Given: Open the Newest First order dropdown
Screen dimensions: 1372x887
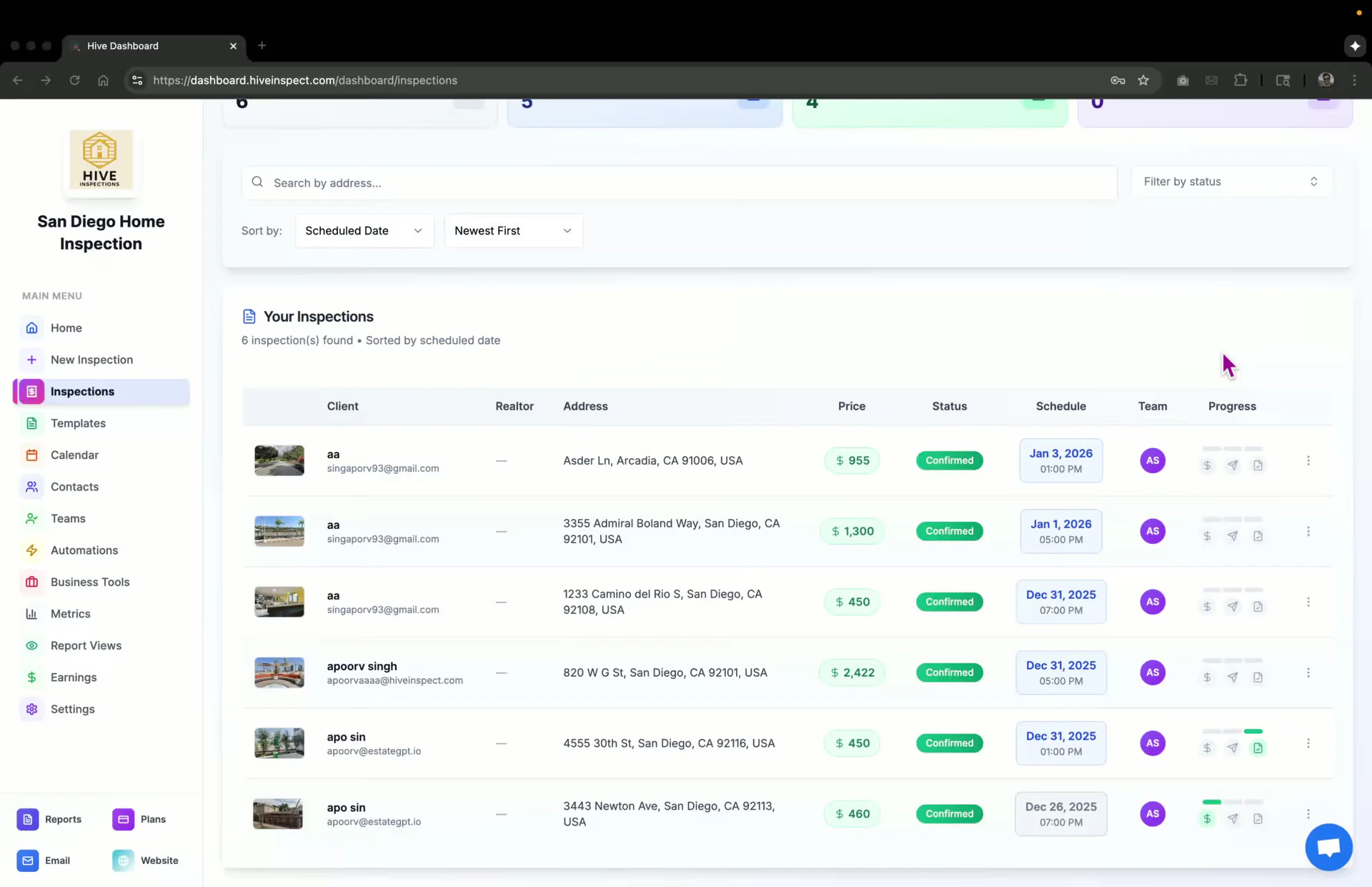Looking at the screenshot, I should click(x=512, y=230).
